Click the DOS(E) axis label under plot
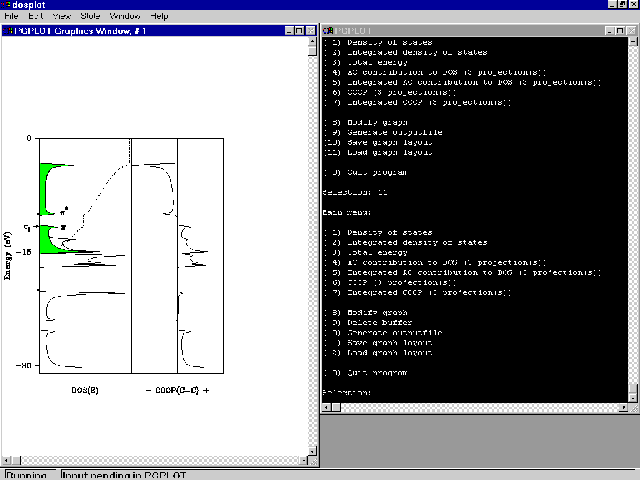640x480 pixels. click(x=85, y=390)
